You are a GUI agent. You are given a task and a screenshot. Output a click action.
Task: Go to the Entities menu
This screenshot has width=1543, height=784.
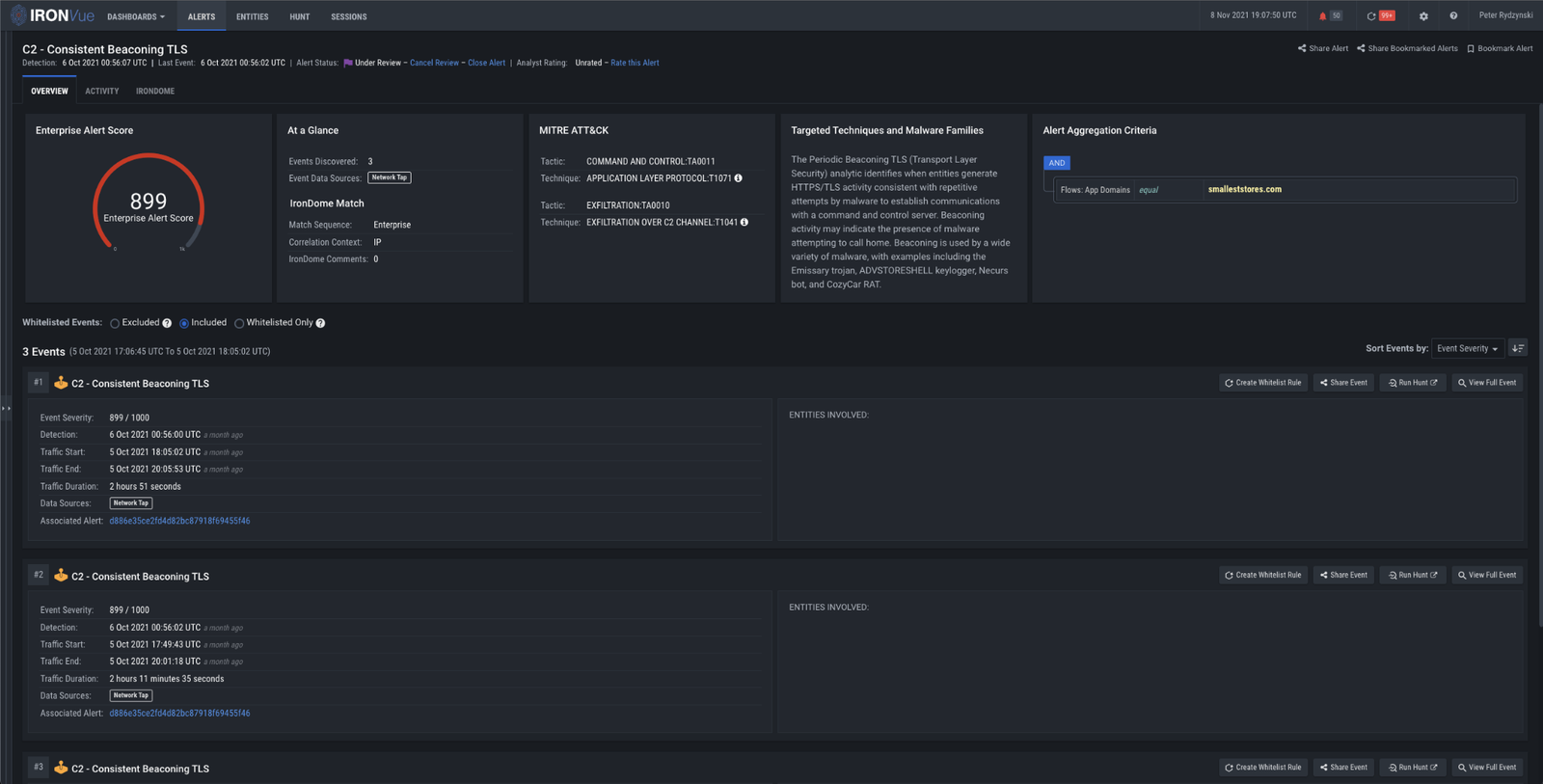[253, 16]
